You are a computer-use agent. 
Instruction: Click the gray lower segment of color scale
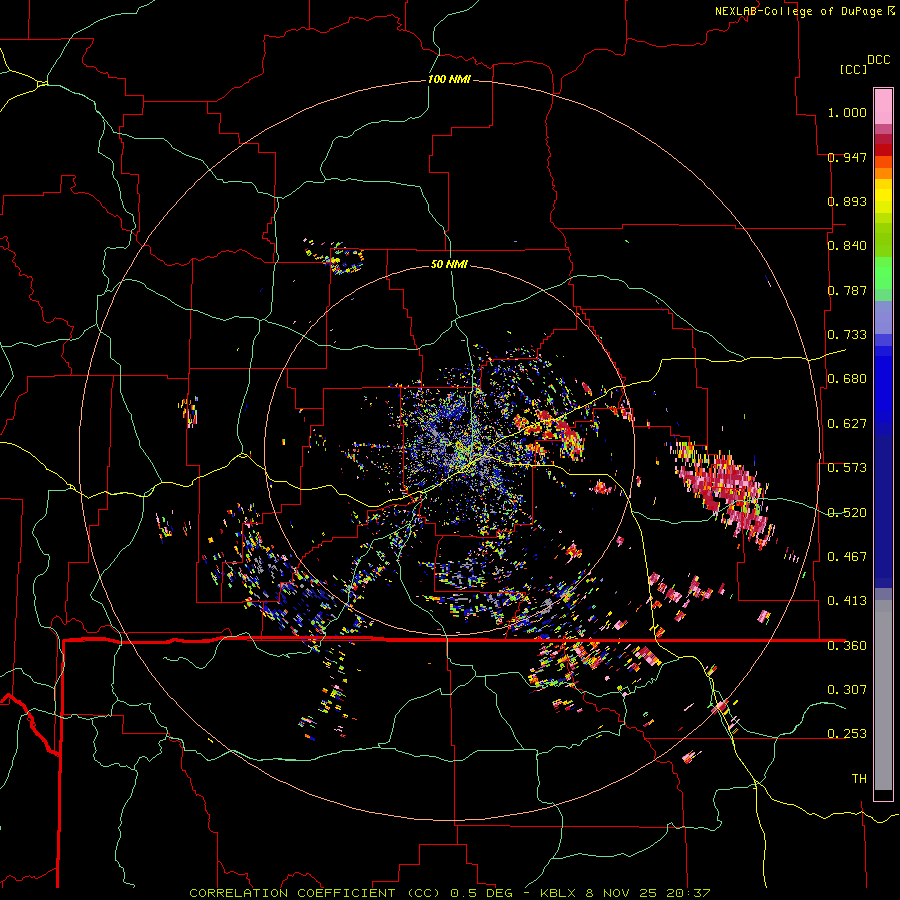[x=883, y=695]
